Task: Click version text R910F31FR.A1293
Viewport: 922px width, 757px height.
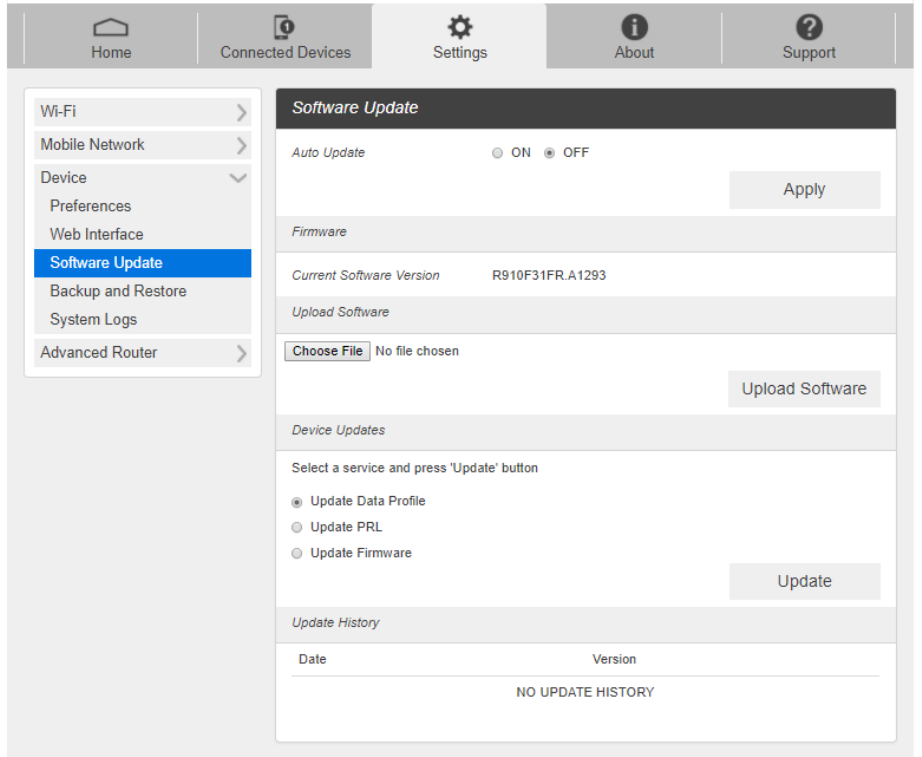Action: (549, 275)
